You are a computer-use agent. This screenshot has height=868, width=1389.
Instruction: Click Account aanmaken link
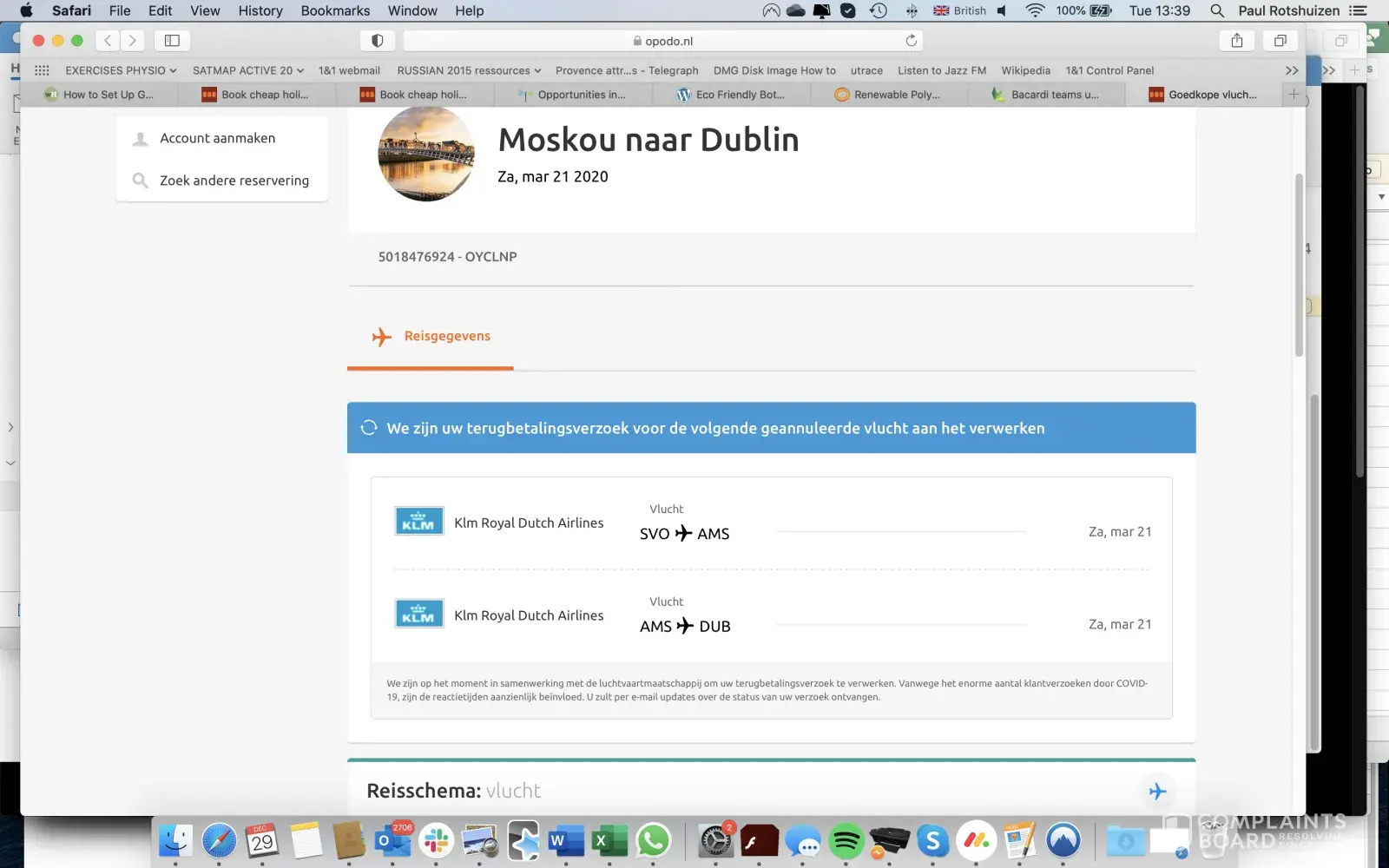(x=217, y=138)
